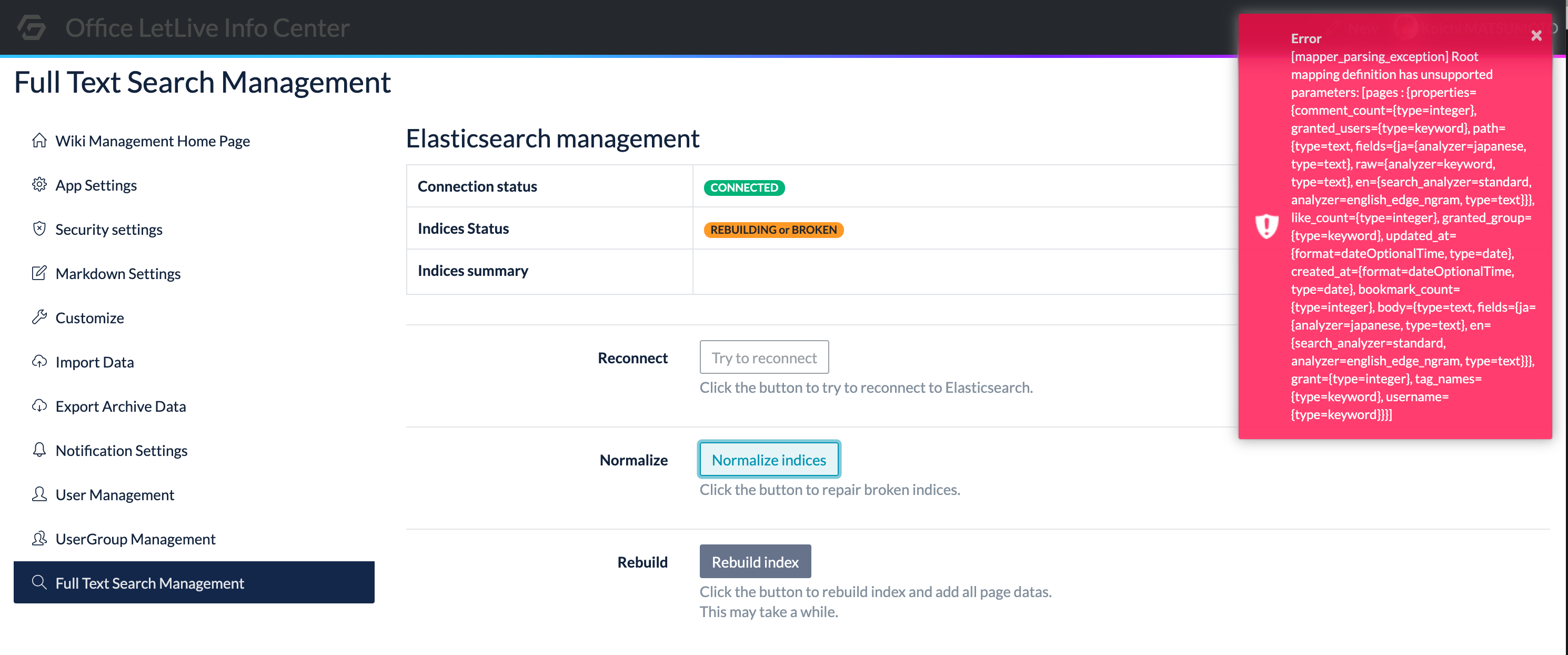Click the cloud download icon for Export Archive

coord(39,406)
